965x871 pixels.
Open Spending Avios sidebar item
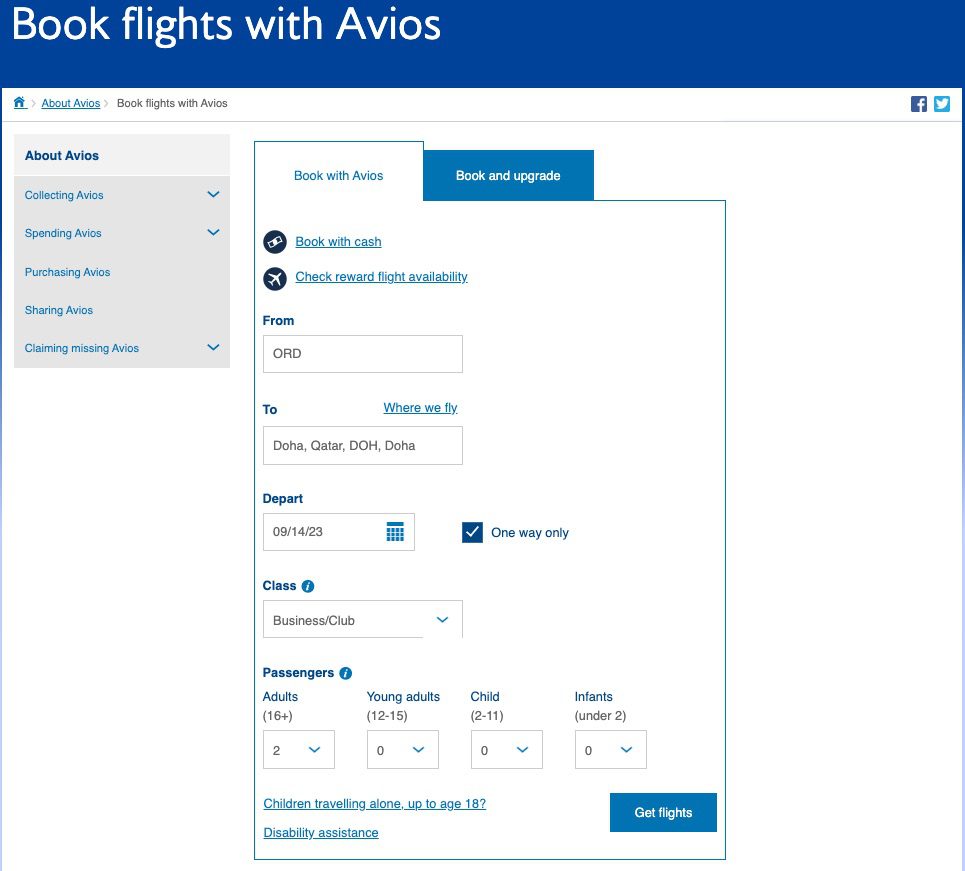point(63,233)
